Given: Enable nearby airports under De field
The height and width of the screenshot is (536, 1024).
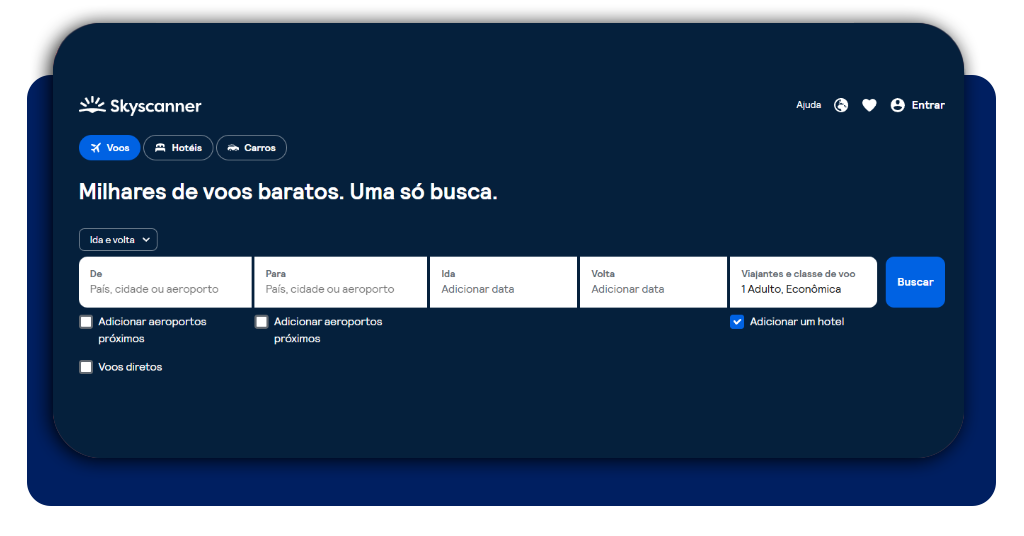Looking at the screenshot, I should click(x=86, y=322).
